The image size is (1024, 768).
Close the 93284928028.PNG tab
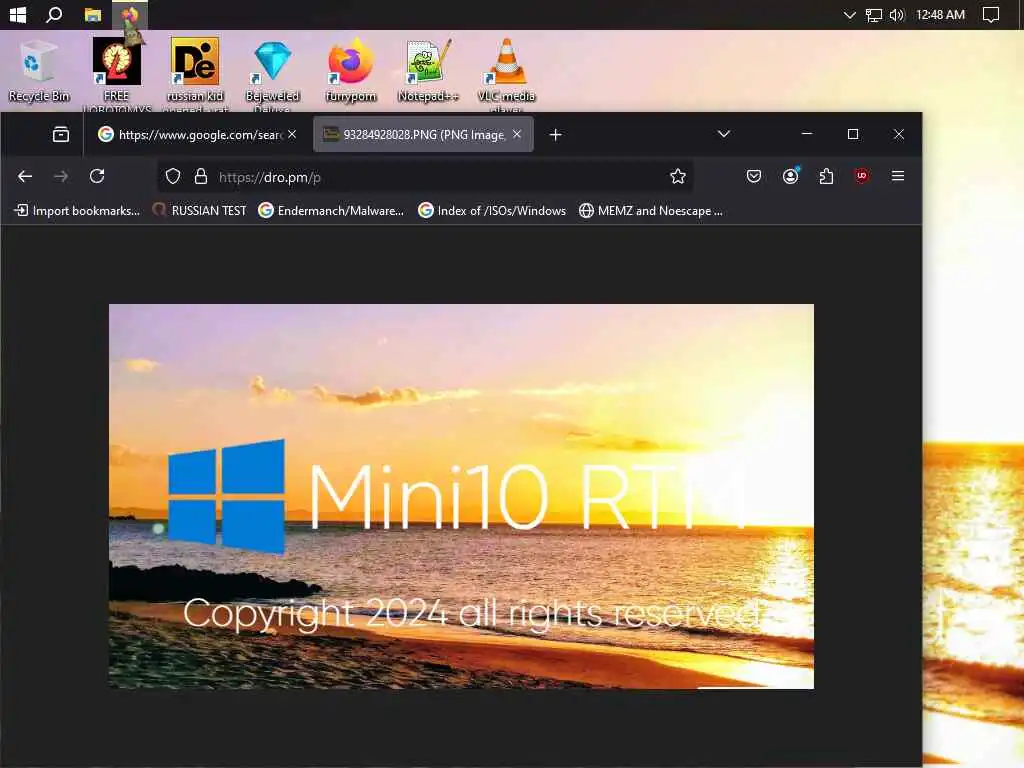(x=517, y=134)
